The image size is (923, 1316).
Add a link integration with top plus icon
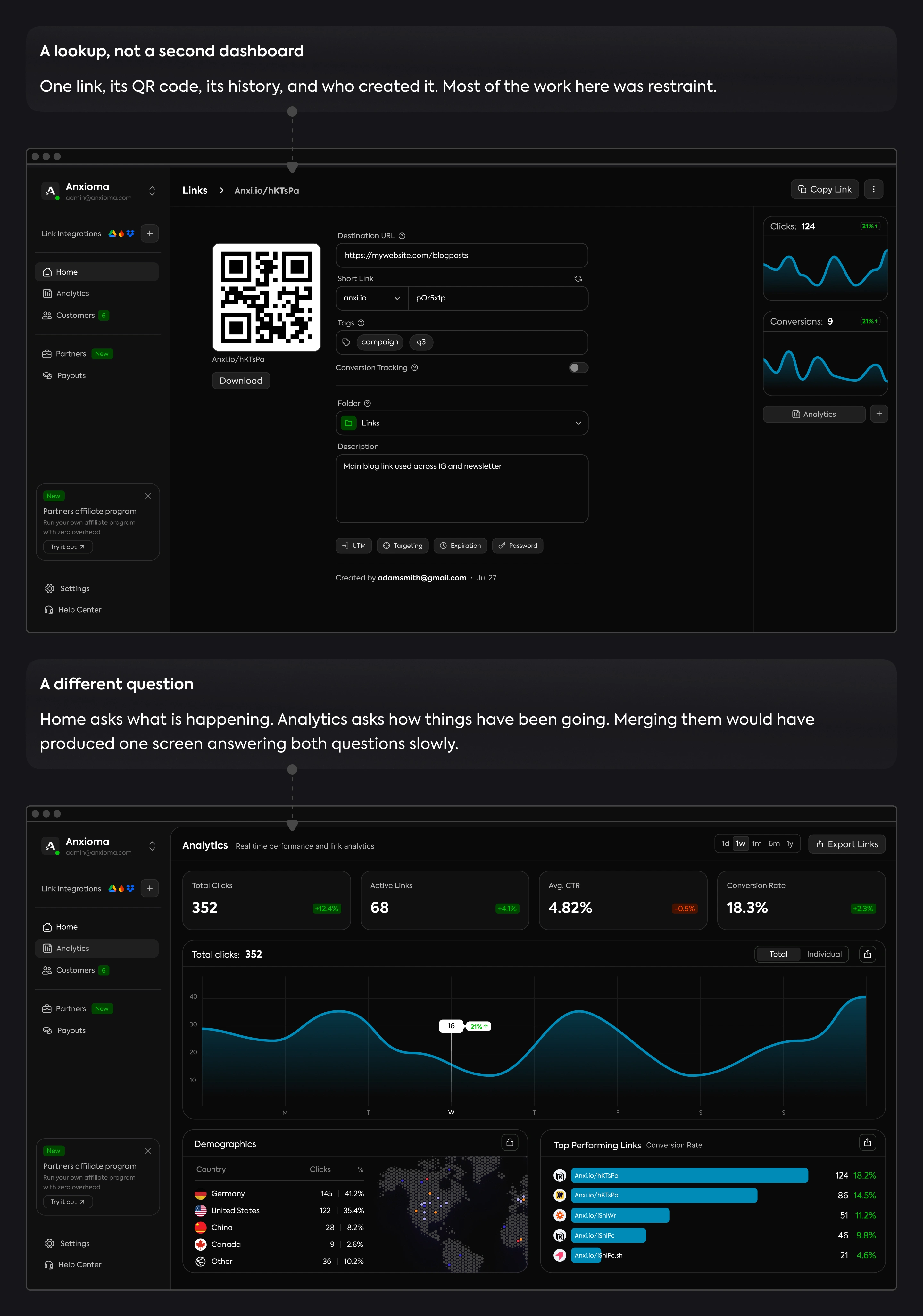150,233
